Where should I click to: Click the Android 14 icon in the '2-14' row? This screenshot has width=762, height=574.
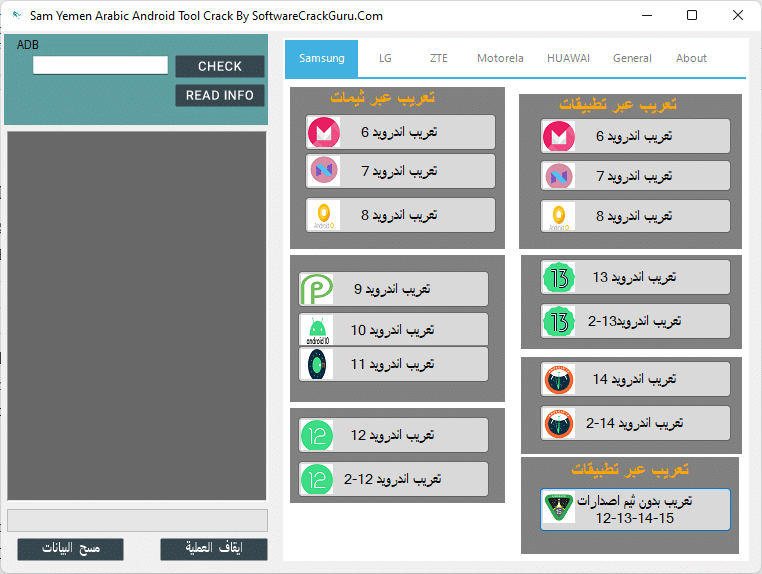[x=559, y=423]
